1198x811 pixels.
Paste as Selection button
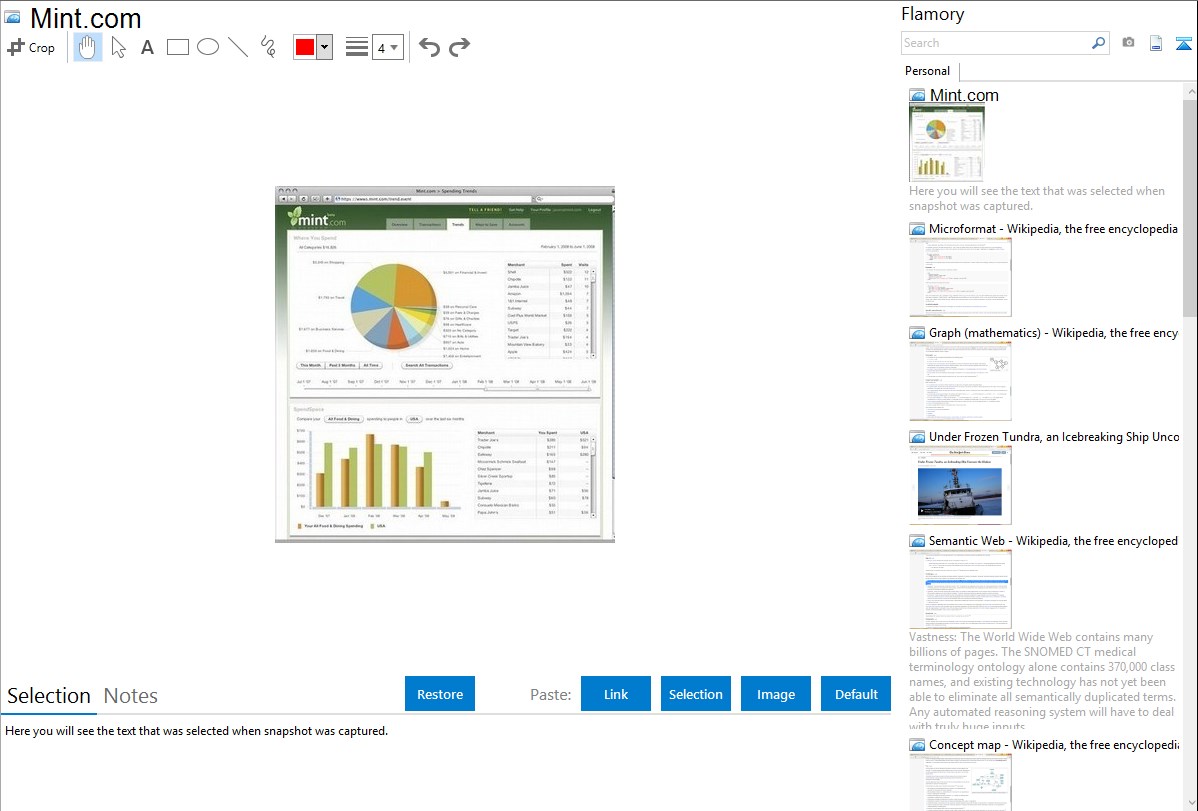coord(695,694)
